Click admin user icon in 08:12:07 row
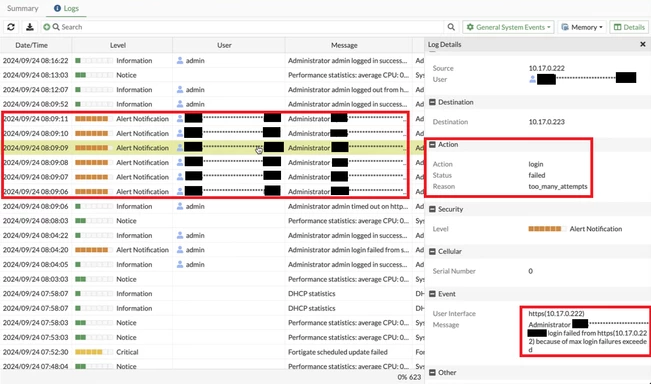Screen dimensions: 651x384 pos(180,90)
